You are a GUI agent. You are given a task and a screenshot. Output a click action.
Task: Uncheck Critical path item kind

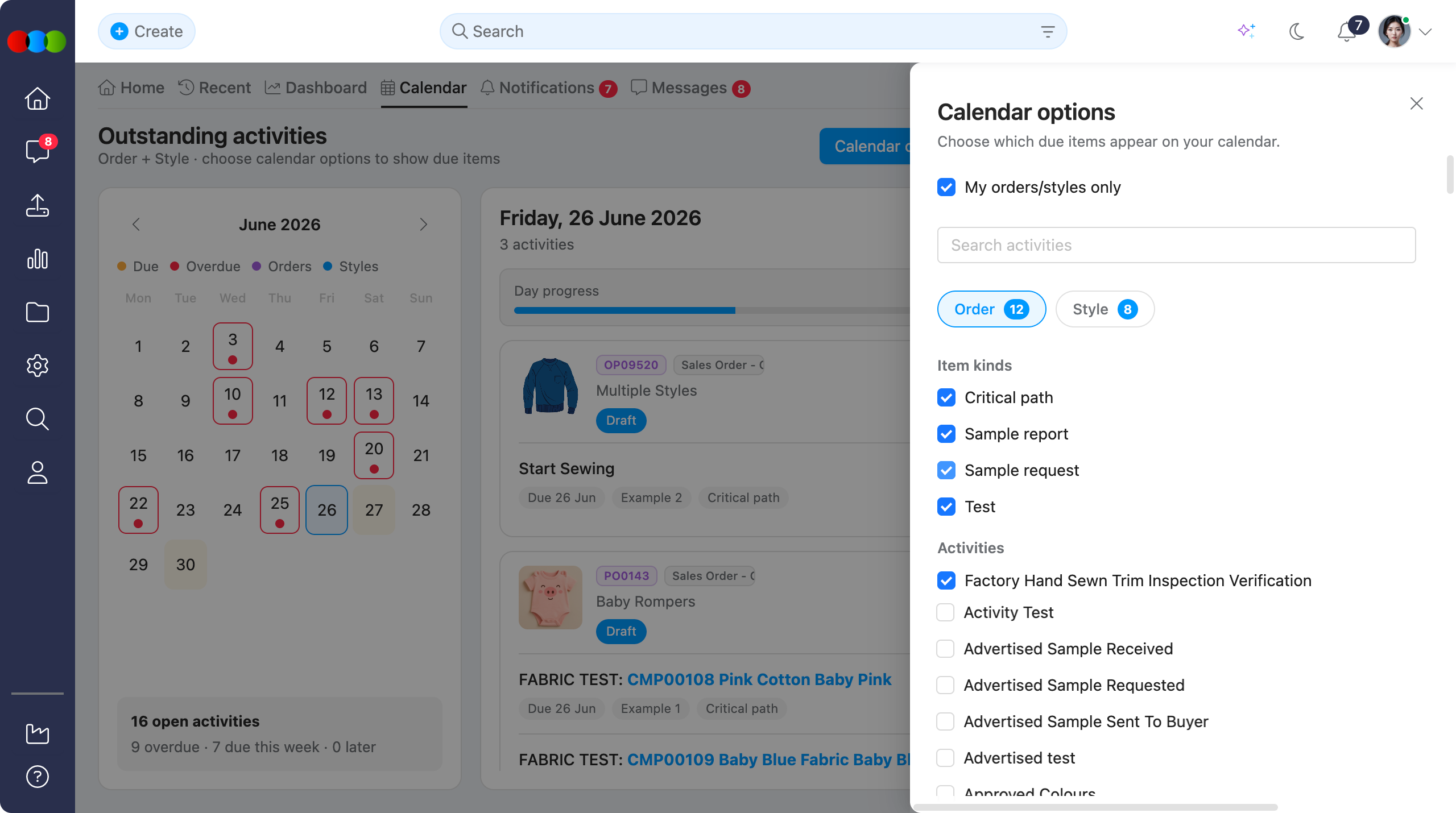pos(946,397)
